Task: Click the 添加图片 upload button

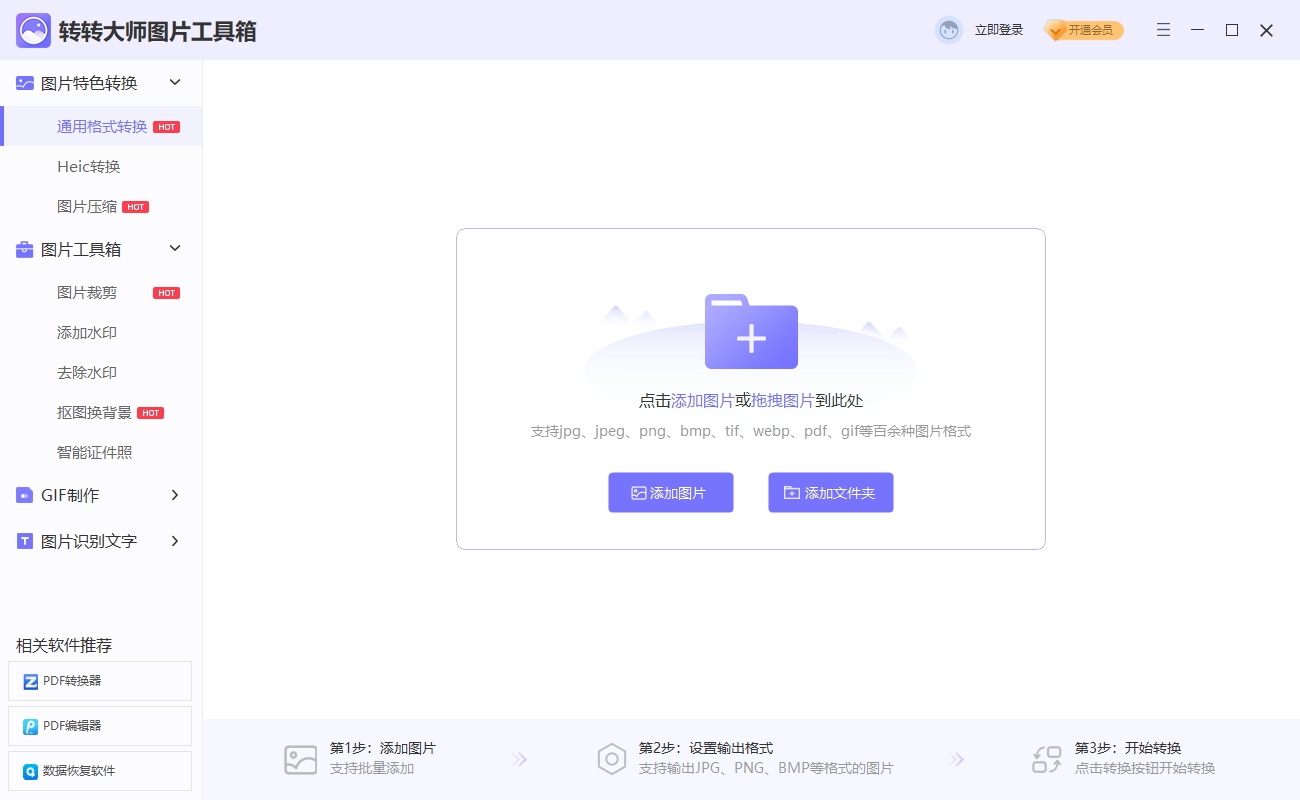Action: pos(670,492)
